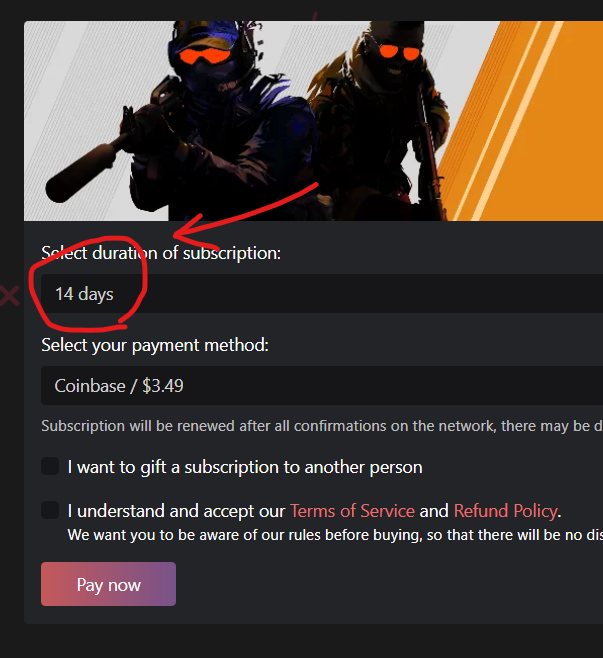
Task: Click the hand-drawn red arrow annotation
Action: 245,216
